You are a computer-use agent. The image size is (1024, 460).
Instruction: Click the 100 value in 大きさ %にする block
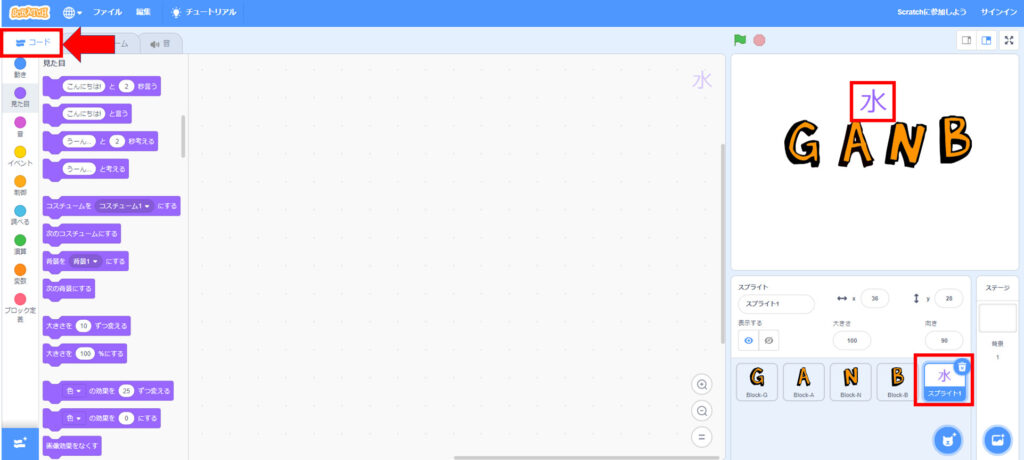click(86, 353)
